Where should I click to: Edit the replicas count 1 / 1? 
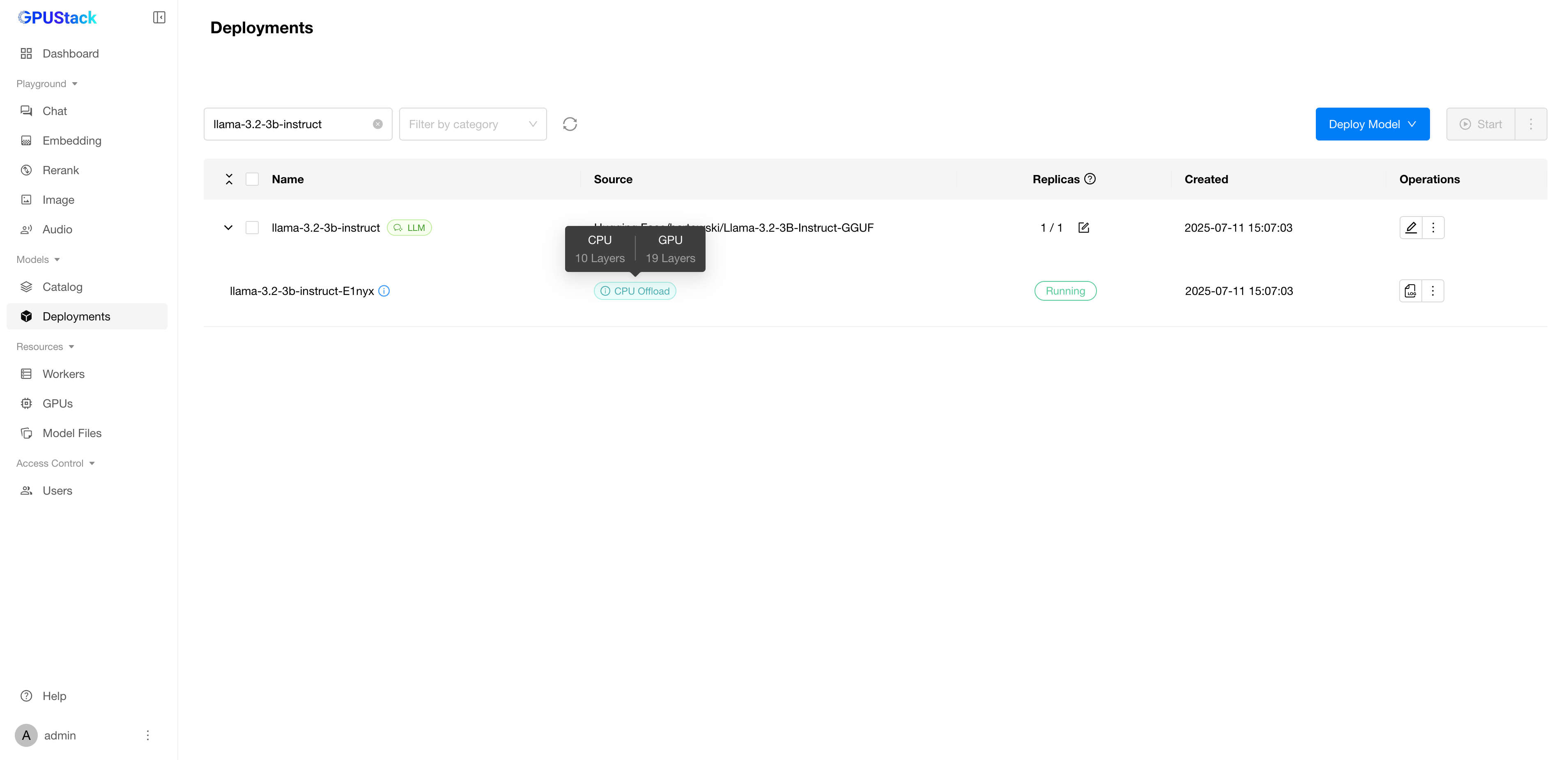point(1083,228)
